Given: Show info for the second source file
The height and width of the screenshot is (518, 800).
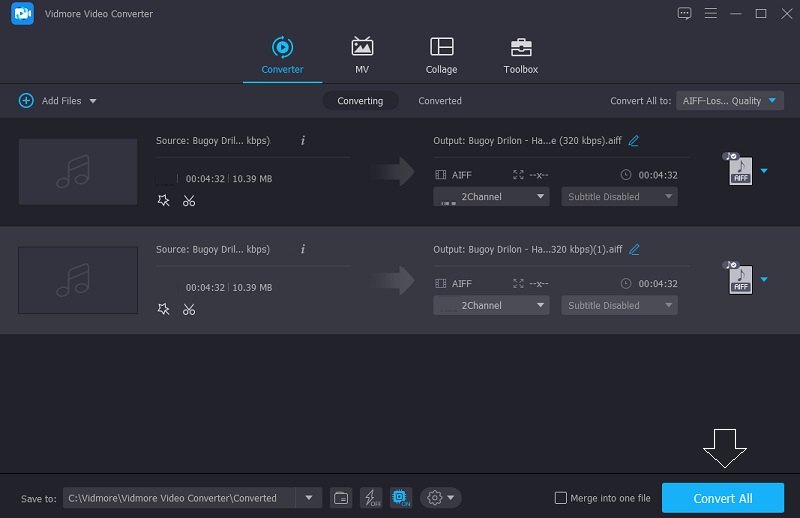Looking at the screenshot, I should point(302,249).
